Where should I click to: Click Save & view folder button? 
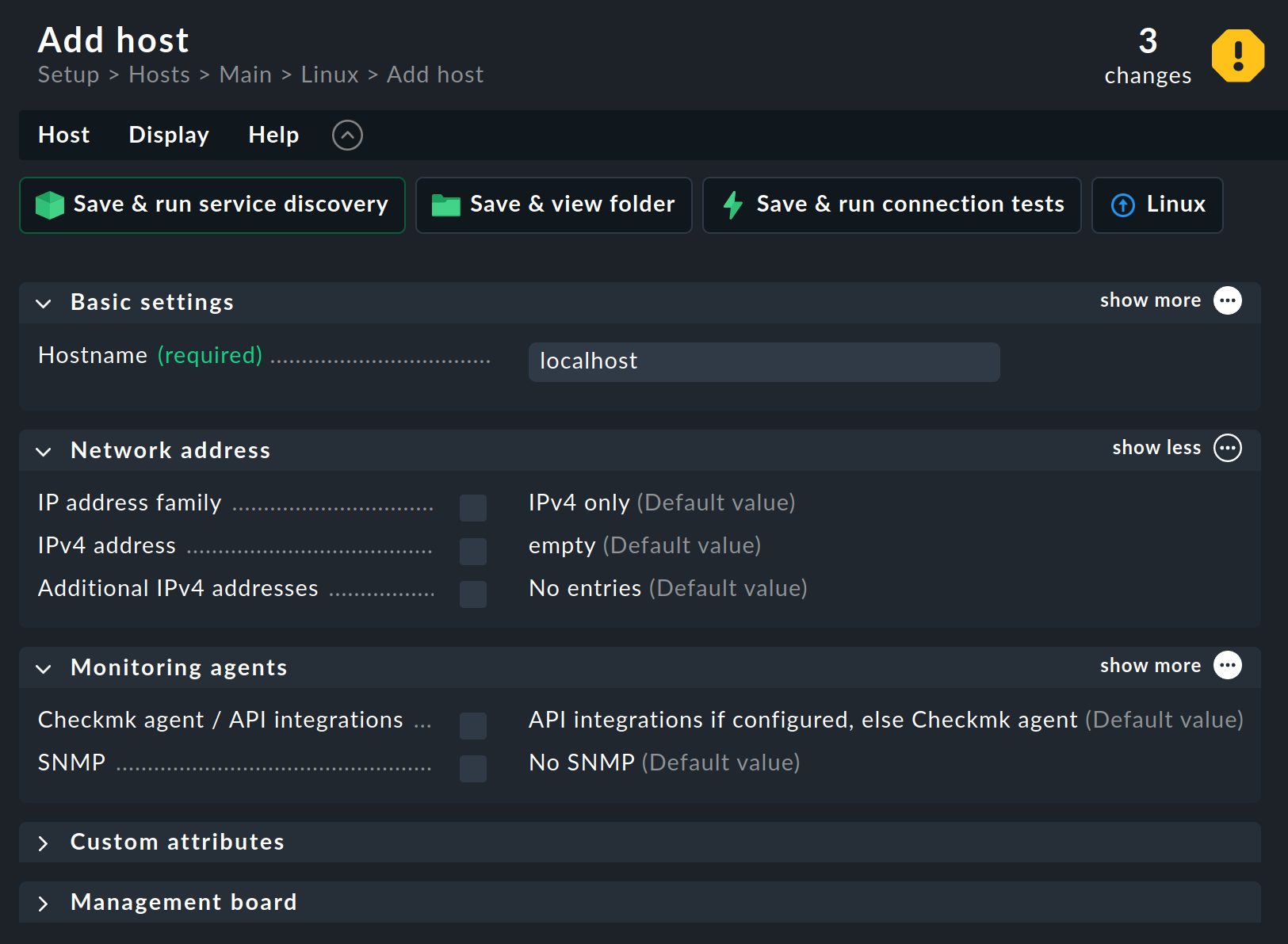(x=554, y=205)
